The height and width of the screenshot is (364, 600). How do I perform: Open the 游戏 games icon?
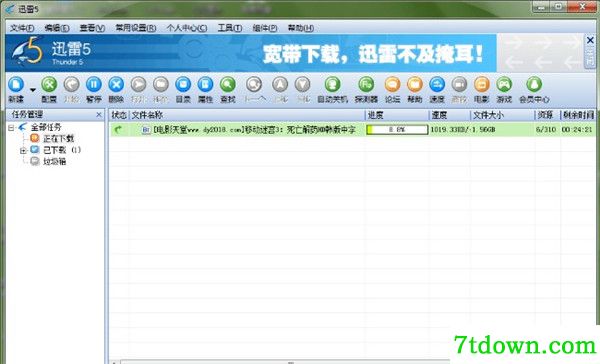(x=504, y=85)
